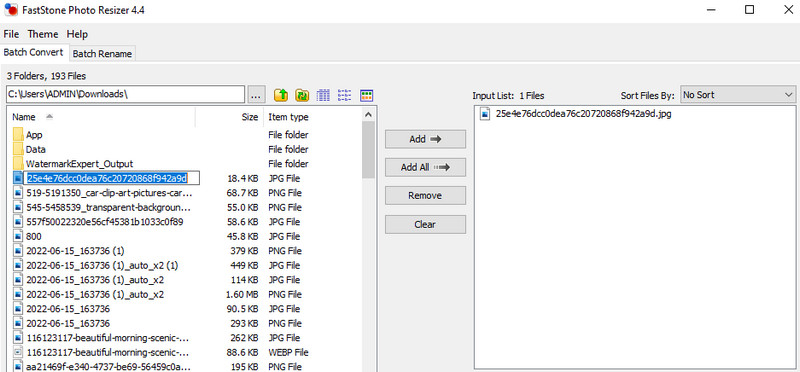Go up one folder level icon
Viewport: 800px width, 372px height.
[281, 95]
